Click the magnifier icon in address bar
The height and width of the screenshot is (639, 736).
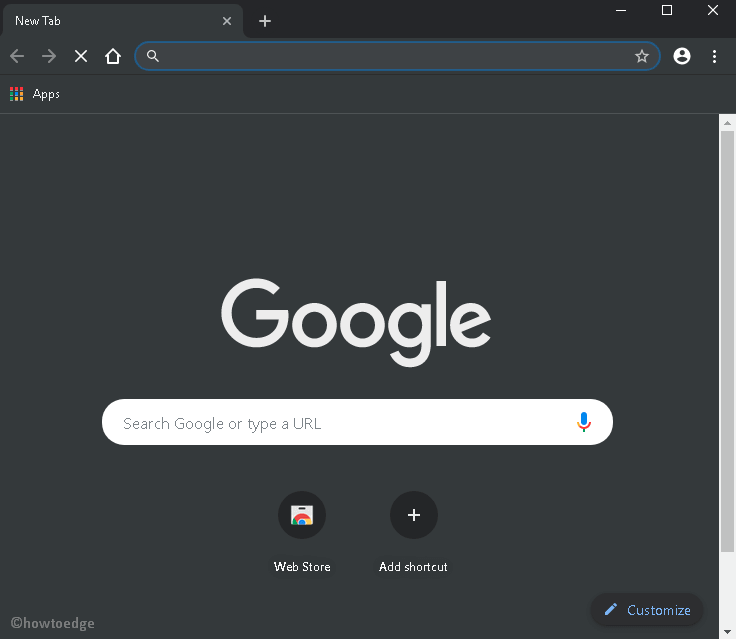(153, 56)
